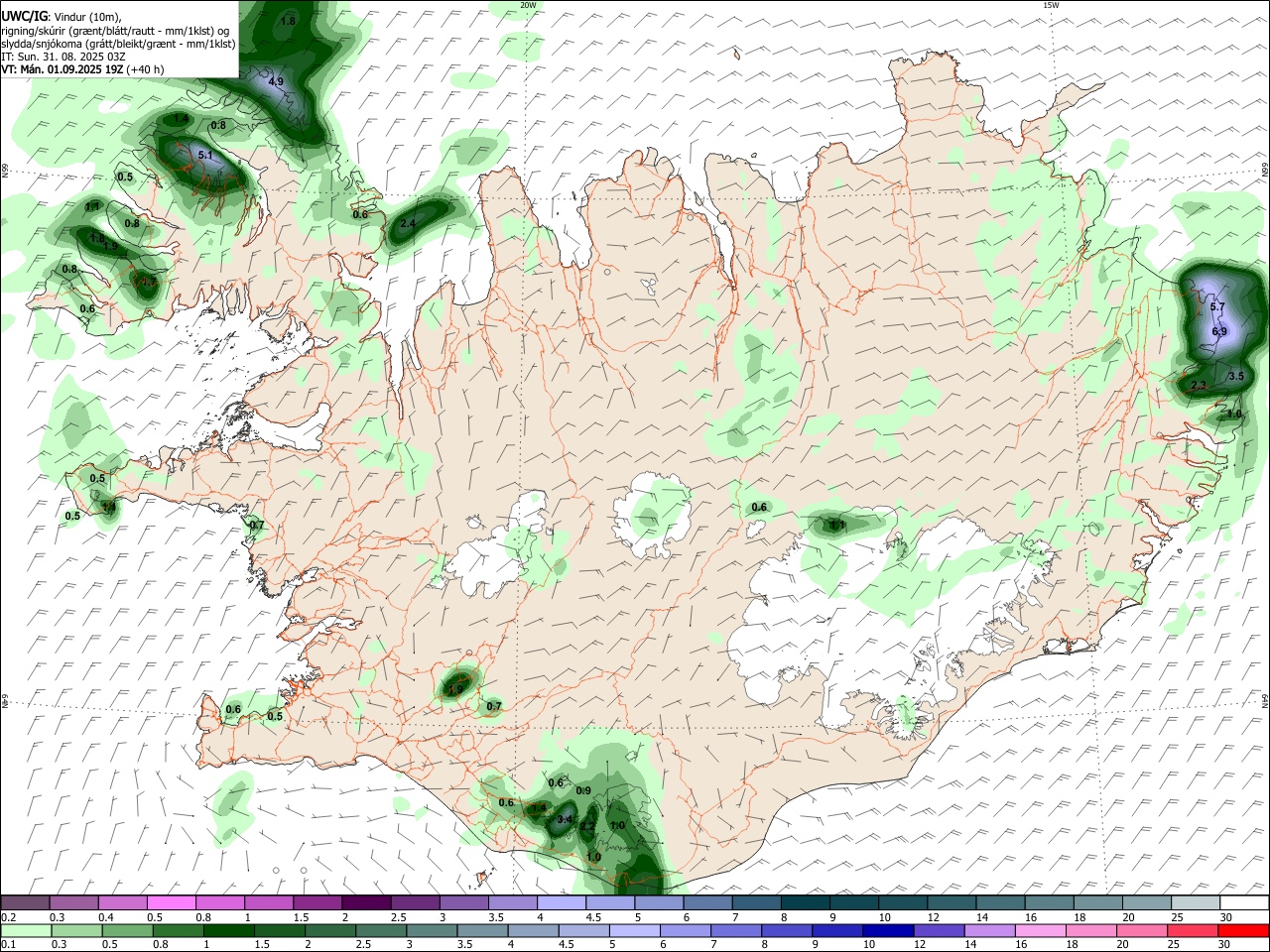
Task: Click the 'UWC/IG: Vindur (10m)' title line
Action: (62, 17)
